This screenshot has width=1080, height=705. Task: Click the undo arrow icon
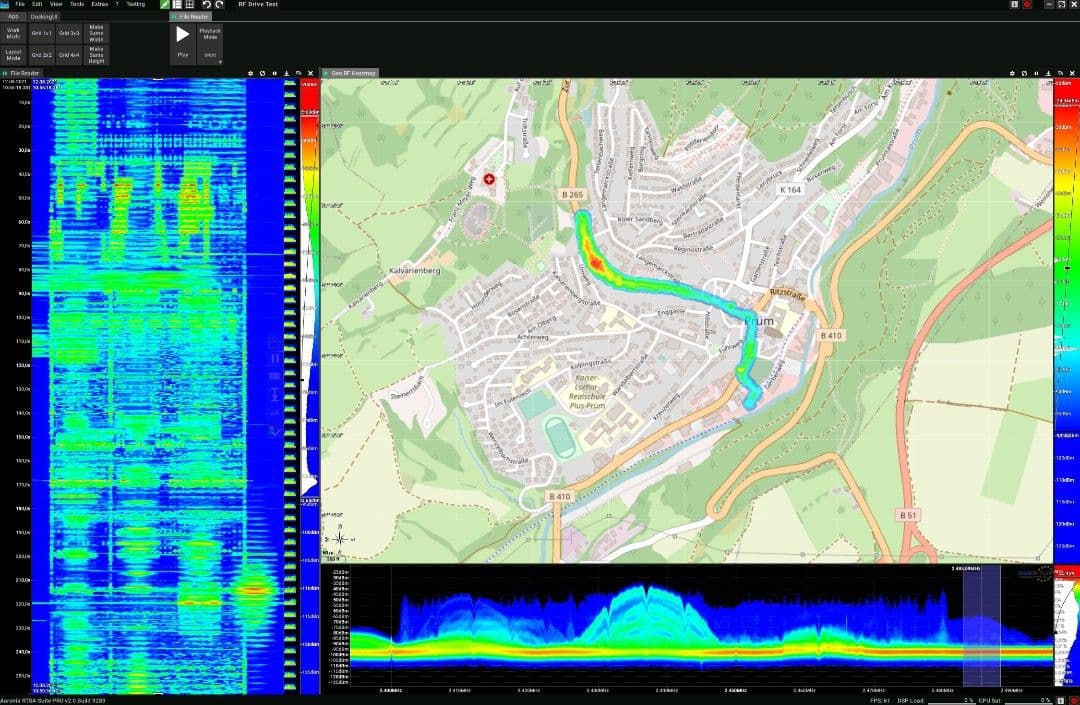tap(206, 4)
